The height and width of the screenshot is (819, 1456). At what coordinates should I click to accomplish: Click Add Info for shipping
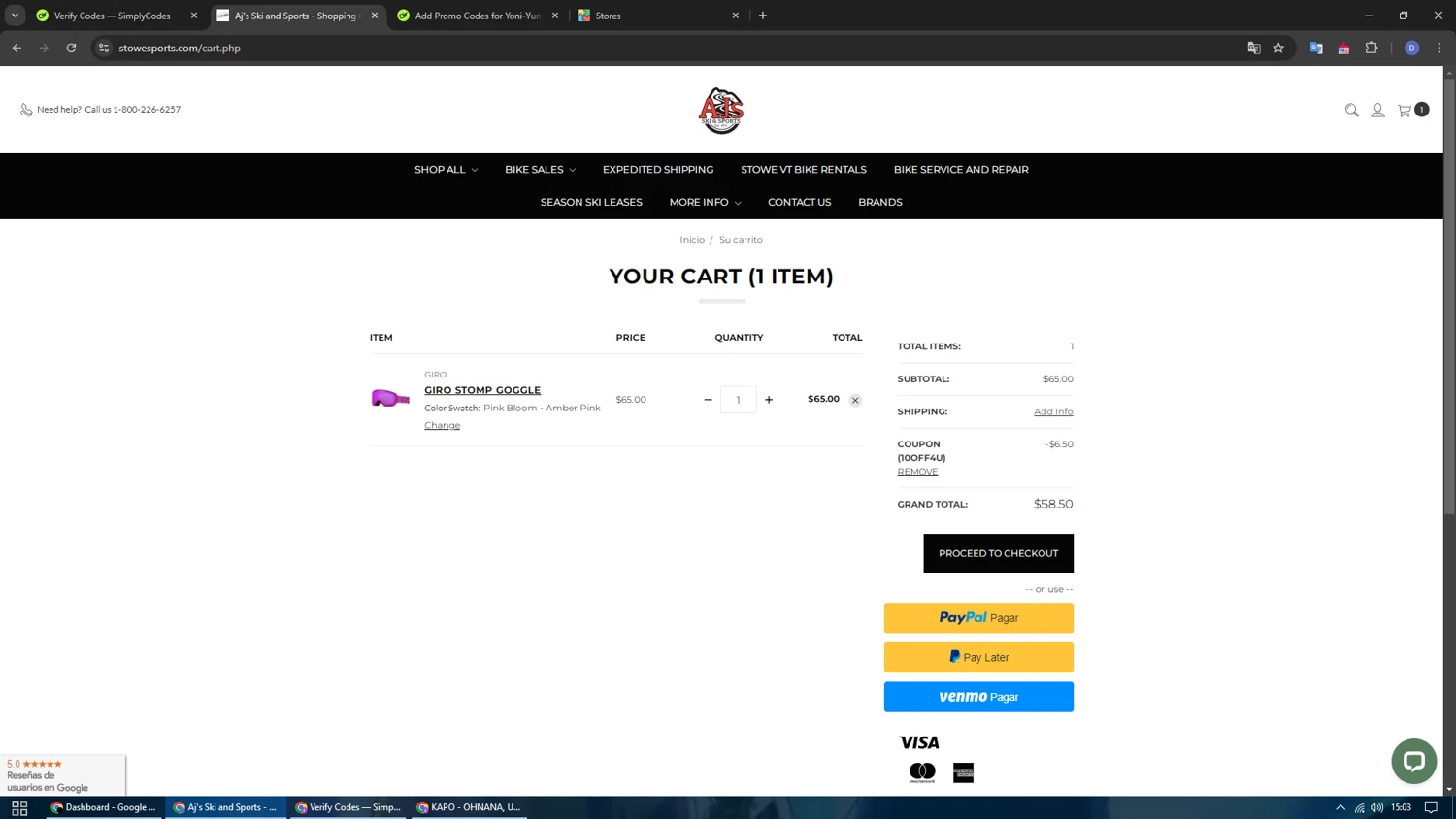tap(1053, 411)
